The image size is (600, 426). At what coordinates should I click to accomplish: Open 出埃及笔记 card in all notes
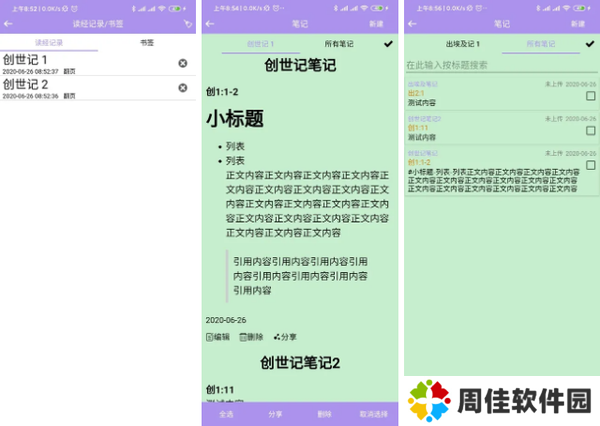[502, 94]
